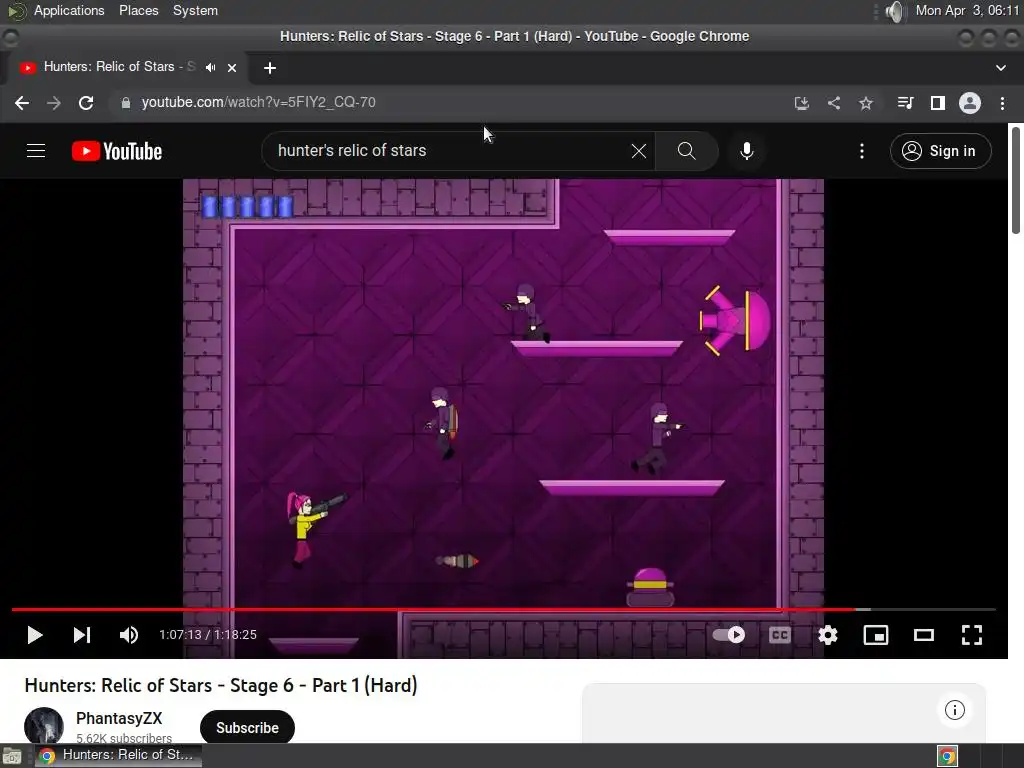This screenshot has width=1024, height=768.
Task: Open the info icon on card
Action: coord(955,710)
